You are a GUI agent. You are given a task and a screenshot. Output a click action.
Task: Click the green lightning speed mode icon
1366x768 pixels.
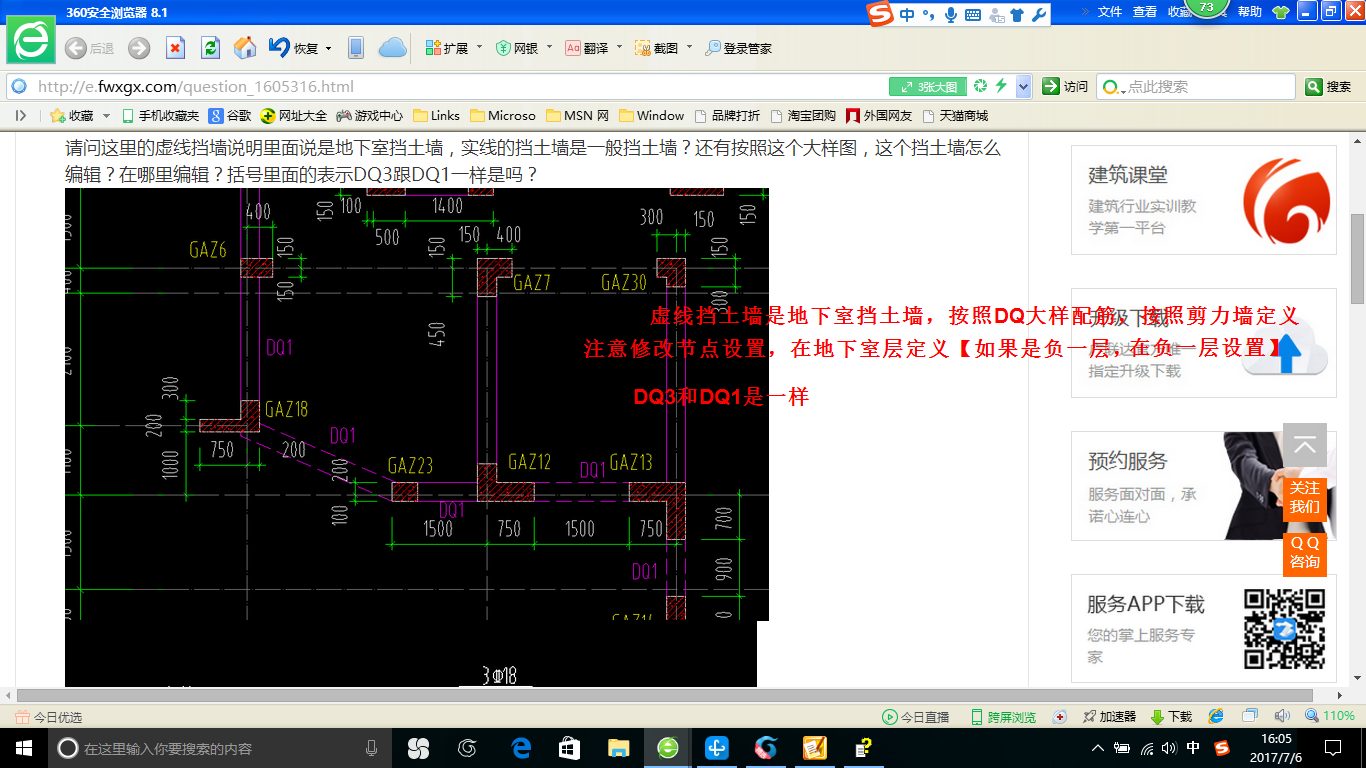click(1000, 87)
